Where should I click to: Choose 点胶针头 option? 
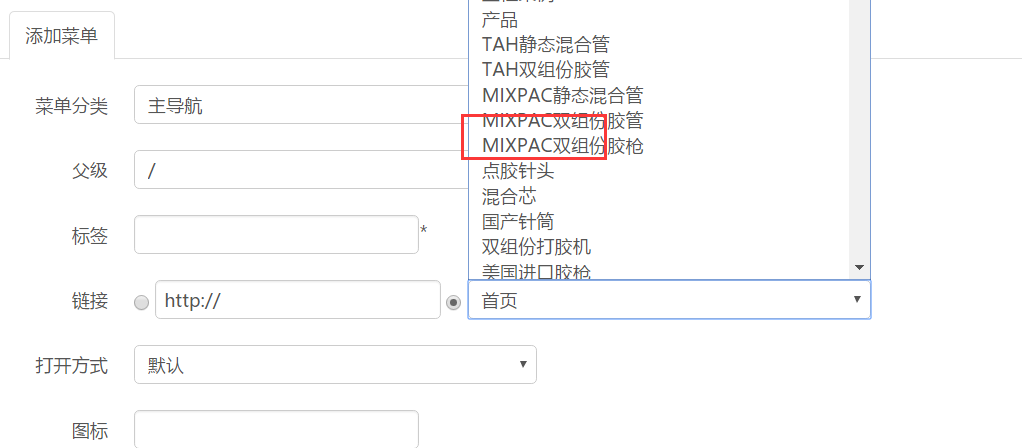tap(658, 171)
